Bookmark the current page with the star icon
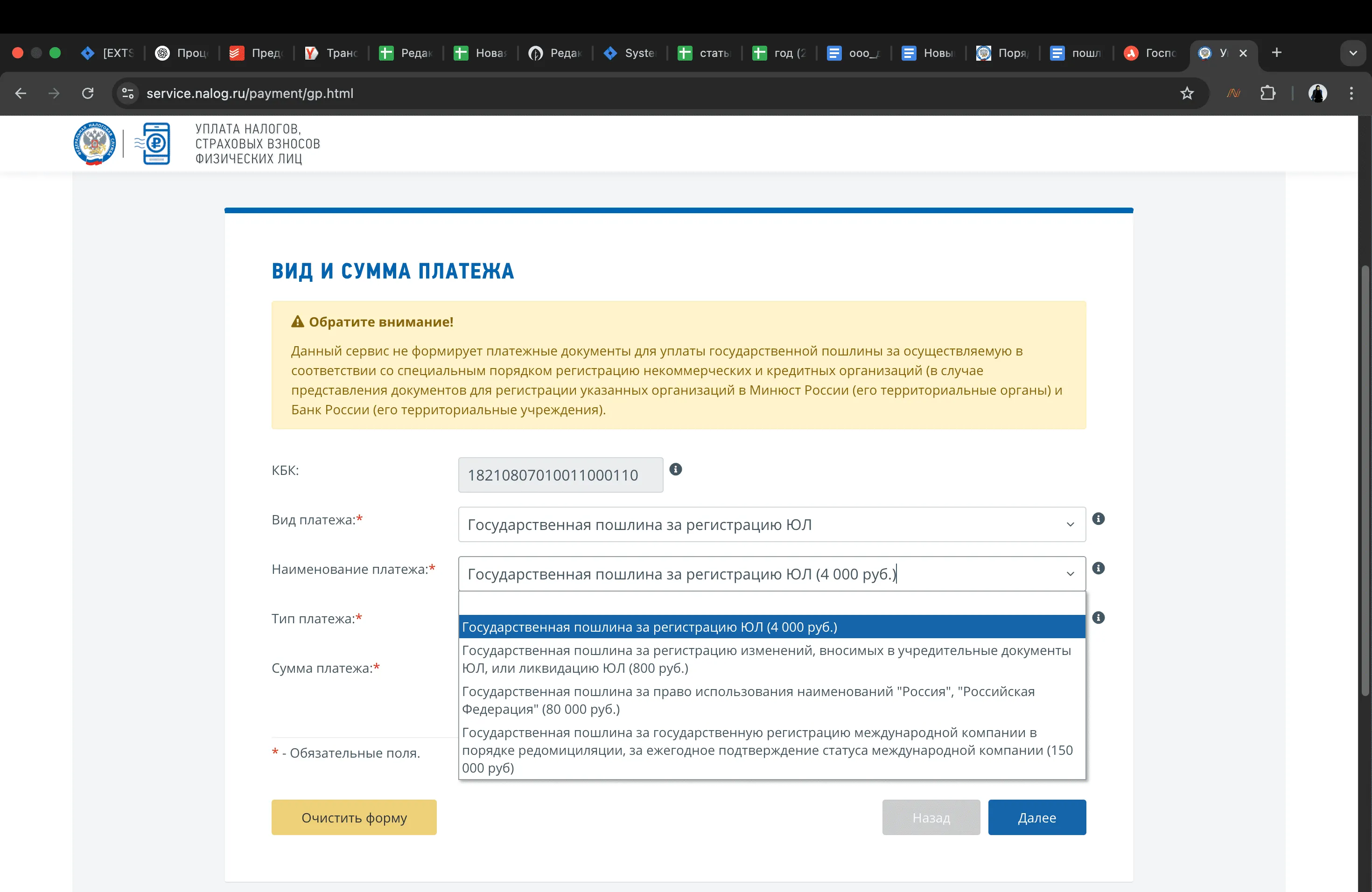1372x892 pixels. pyautogui.click(x=1188, y=93)
